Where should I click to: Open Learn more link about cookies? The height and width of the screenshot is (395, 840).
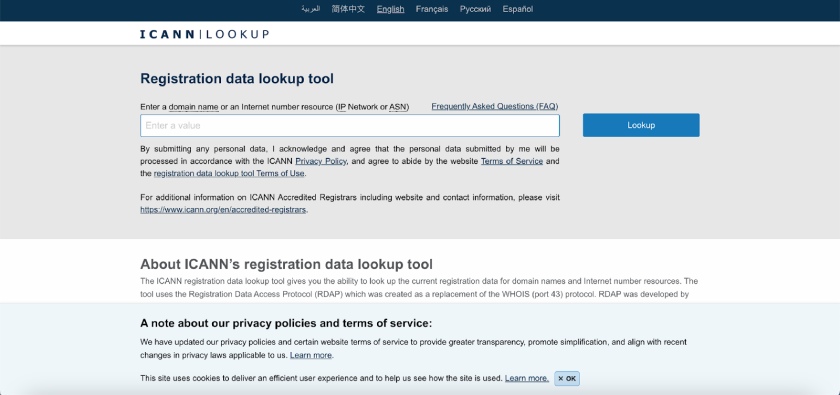[x=527, y=378]
